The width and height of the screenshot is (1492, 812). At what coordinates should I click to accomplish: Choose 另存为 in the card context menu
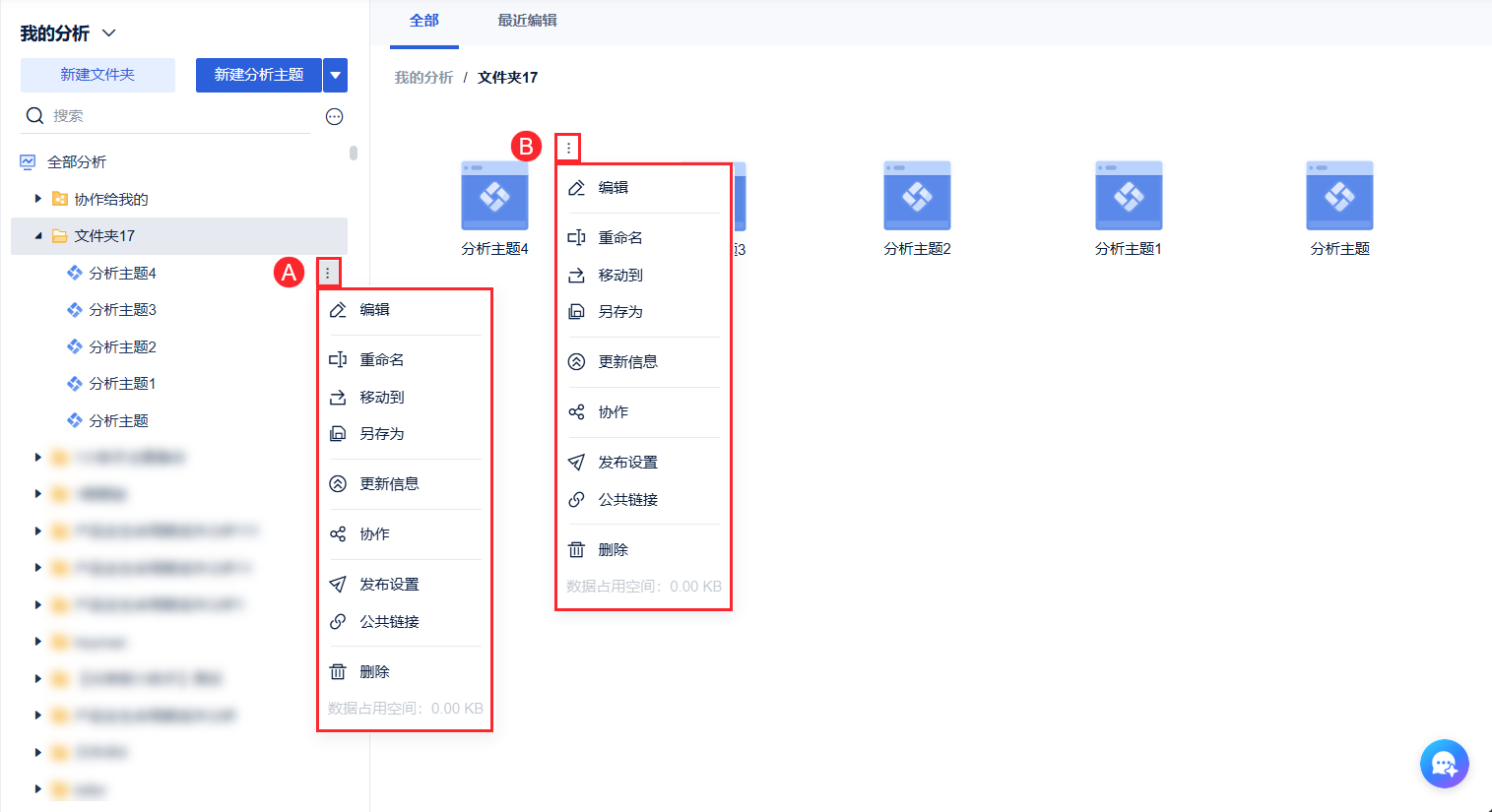pyautogui.click(x=644, y=312)
